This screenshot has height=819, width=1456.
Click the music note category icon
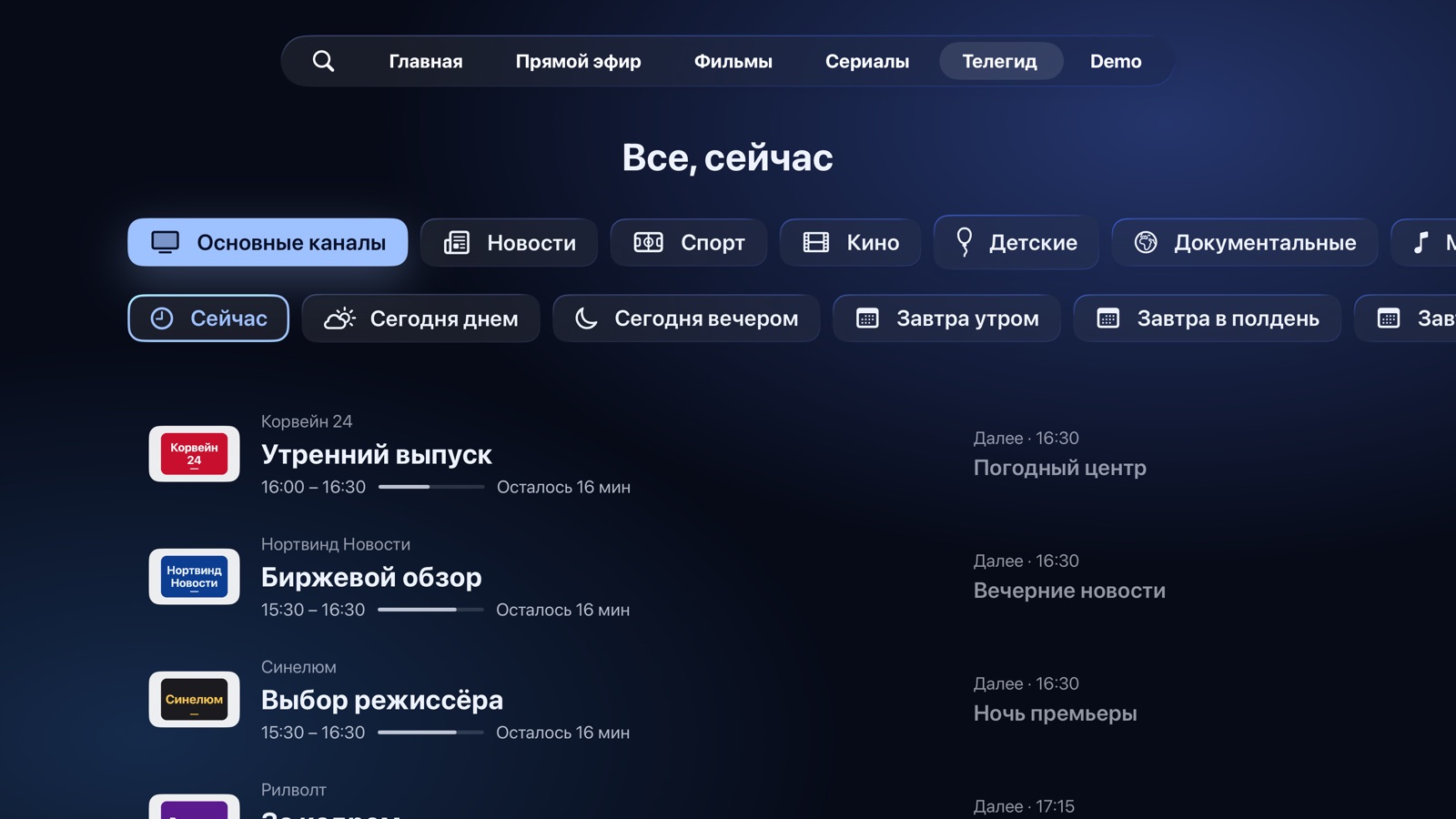pyautogui.click(x=1421, y=242)
